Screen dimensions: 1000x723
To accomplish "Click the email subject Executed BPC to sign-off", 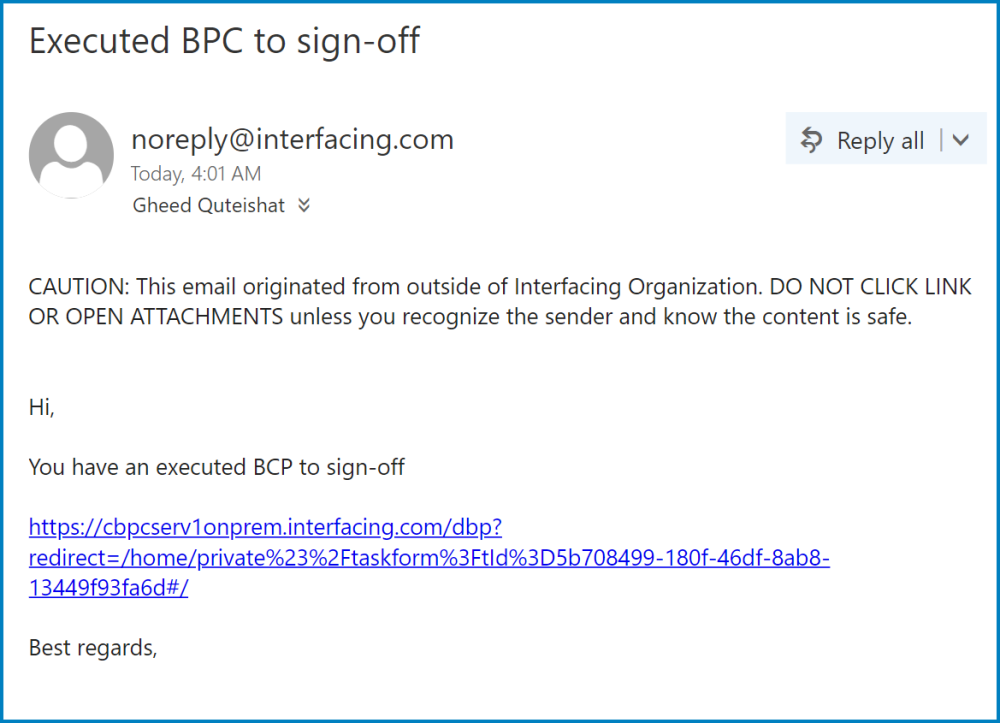I will pyautogui.click(x=224, y=41).
